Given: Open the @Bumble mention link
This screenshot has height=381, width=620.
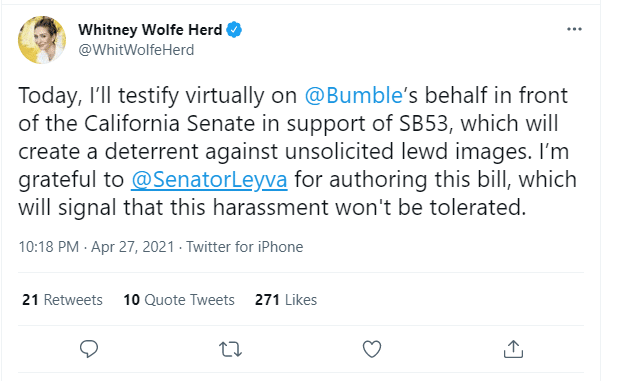Looking at the screenshot, I should coord(353,96).
